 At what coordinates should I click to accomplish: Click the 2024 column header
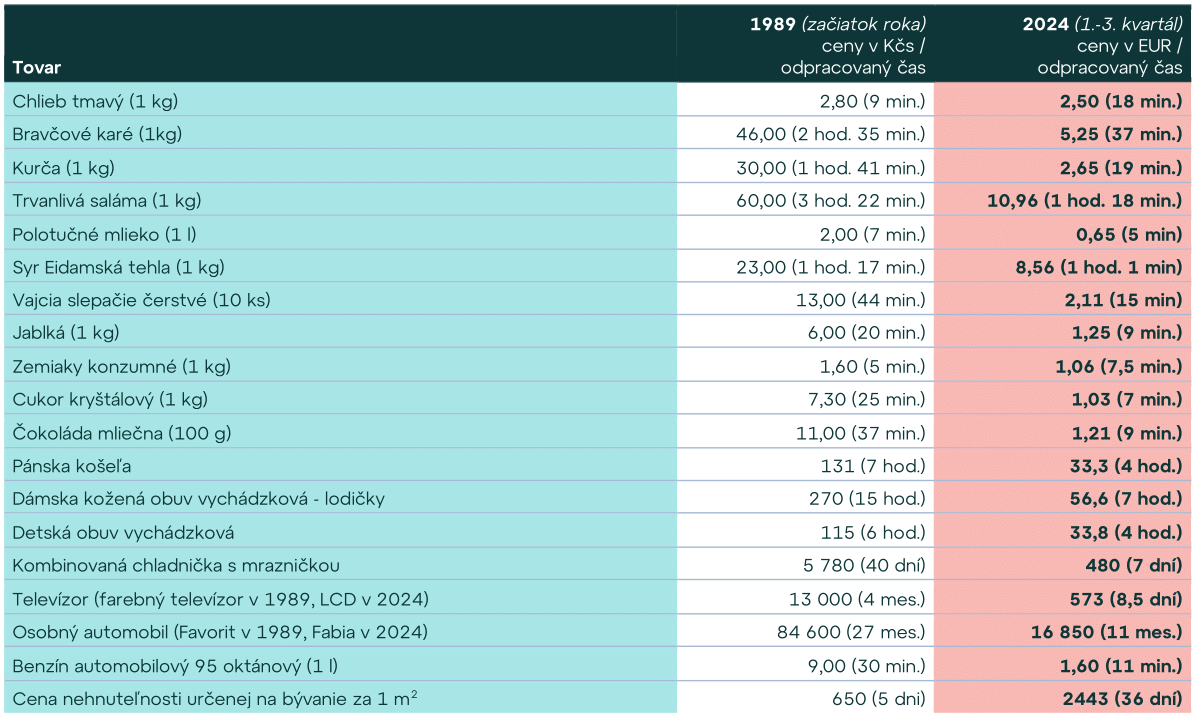pos(1102,46)
